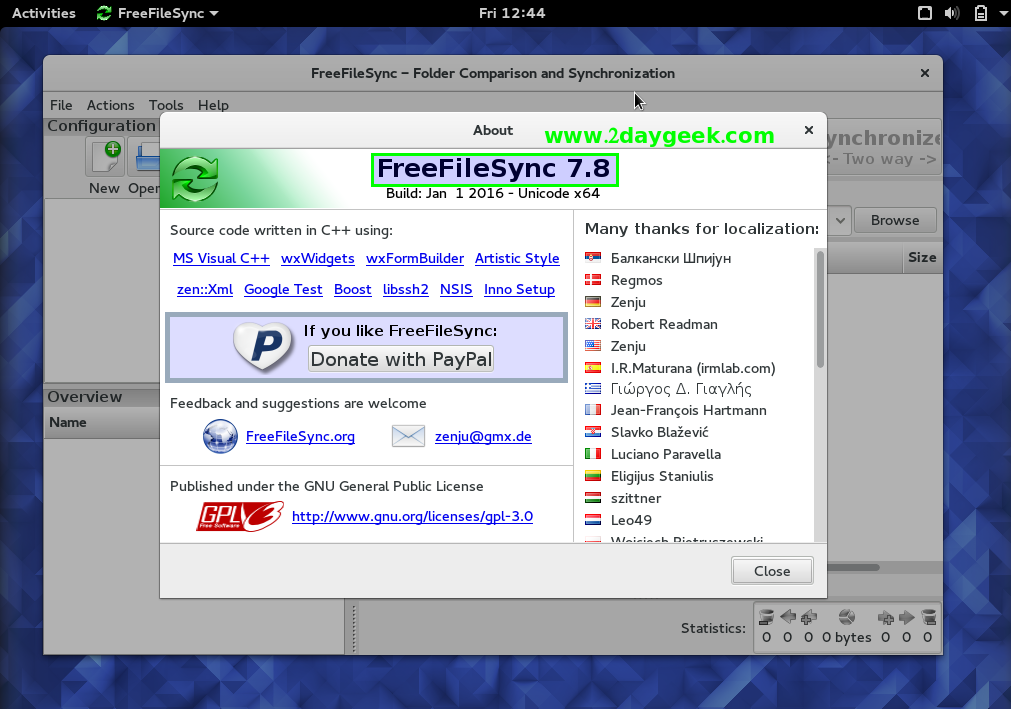
Task: Click the UK flag beside Robert Readman
Action: coord(593,324)
